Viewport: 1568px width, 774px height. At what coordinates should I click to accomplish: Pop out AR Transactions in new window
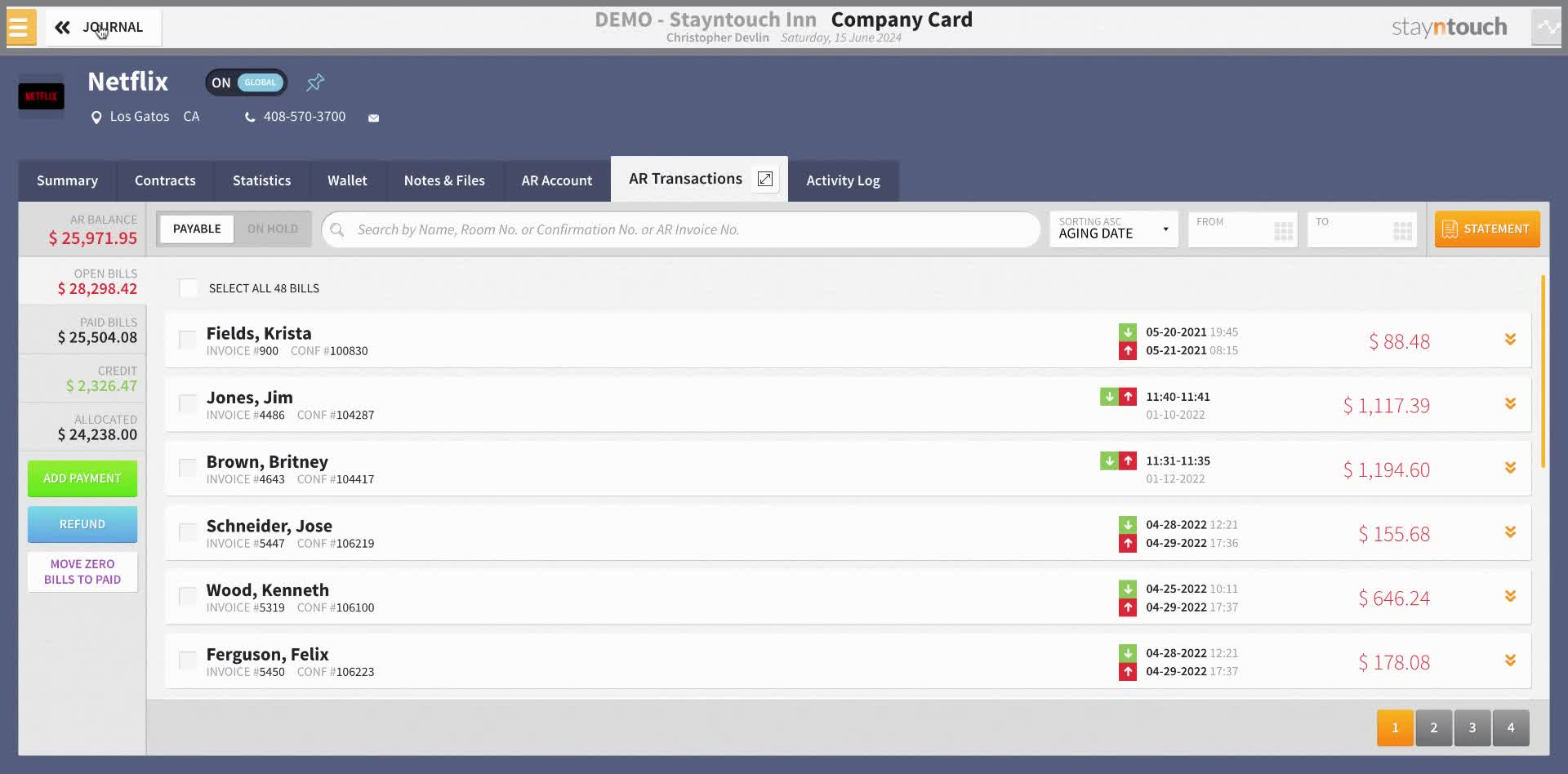(765, 179)
